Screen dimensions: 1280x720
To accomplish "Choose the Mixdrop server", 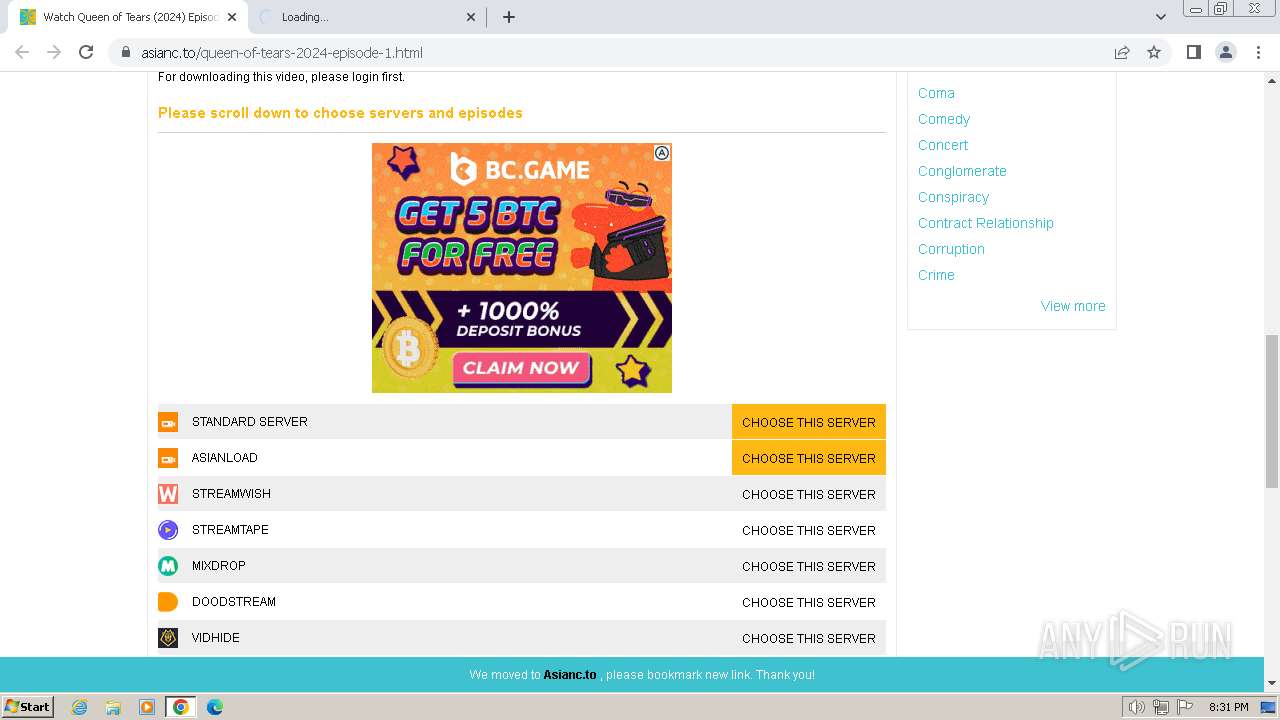I will click(809, 566).
